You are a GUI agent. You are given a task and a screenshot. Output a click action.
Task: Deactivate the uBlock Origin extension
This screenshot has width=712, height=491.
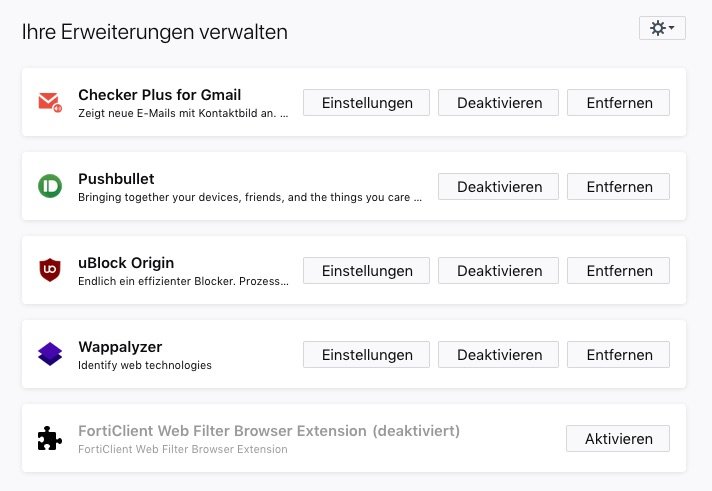[x=500, y=270]
